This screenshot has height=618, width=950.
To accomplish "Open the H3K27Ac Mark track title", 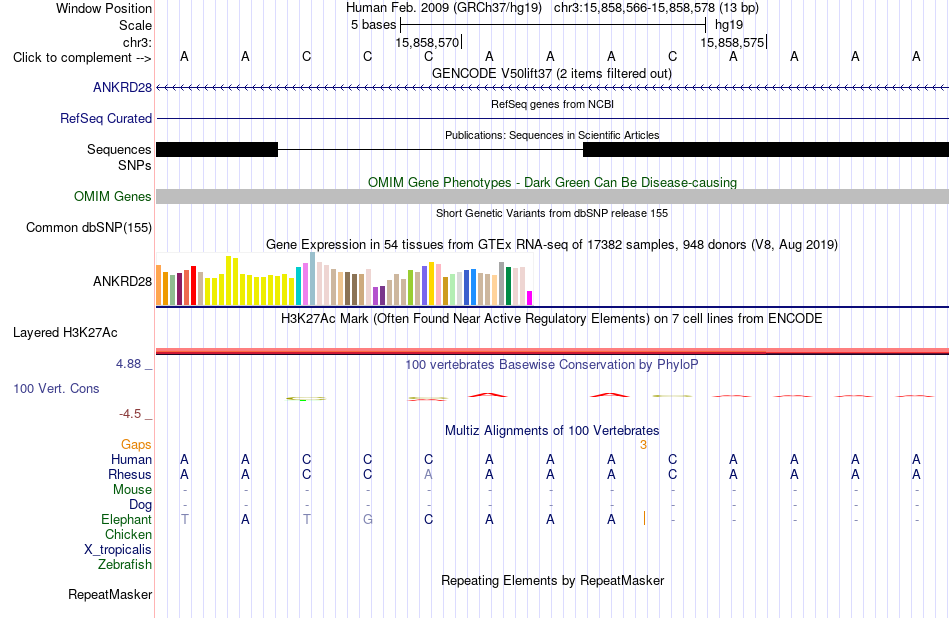I will (551, 318).
